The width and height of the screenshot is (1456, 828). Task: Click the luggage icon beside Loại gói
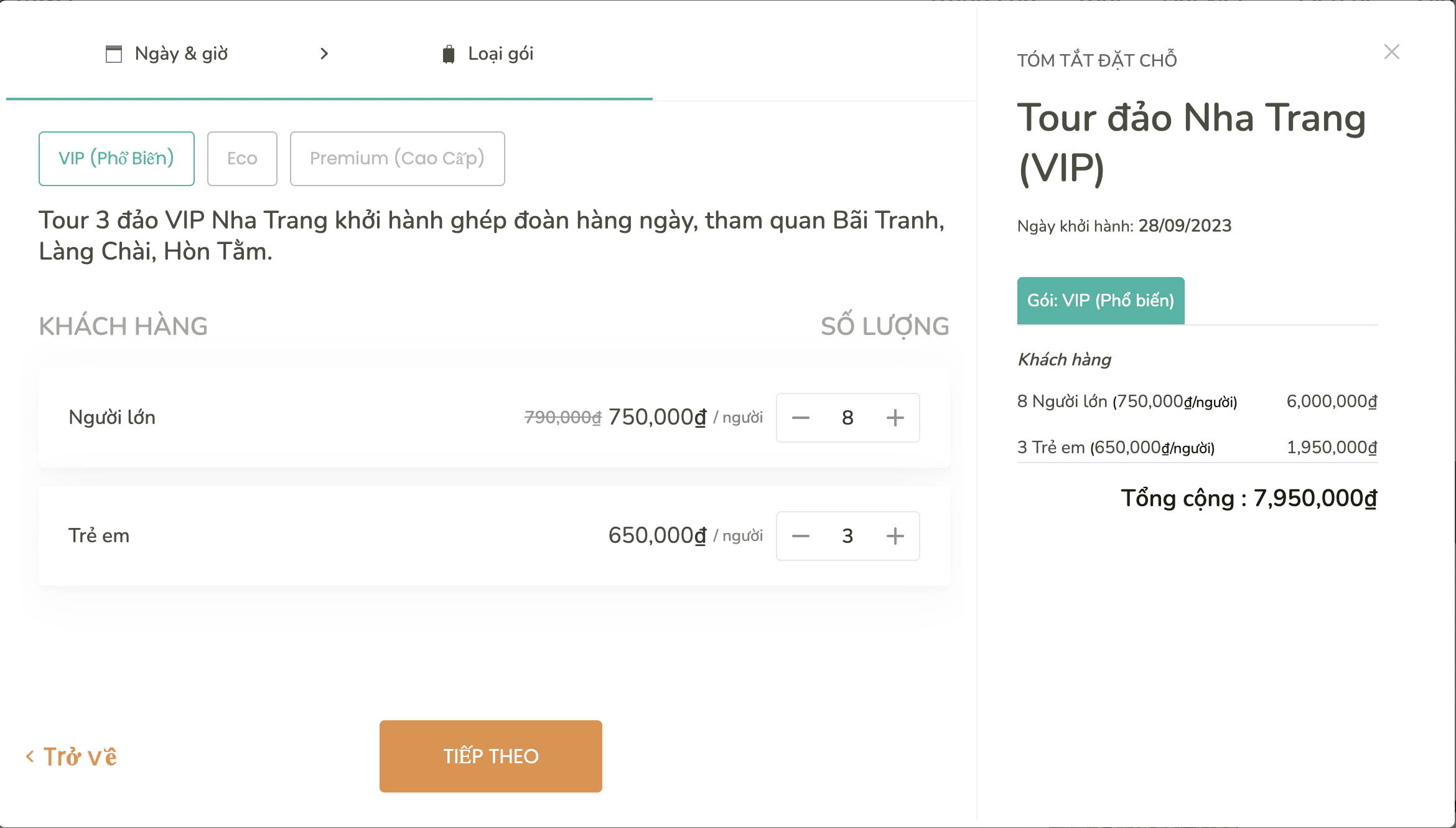448,54
